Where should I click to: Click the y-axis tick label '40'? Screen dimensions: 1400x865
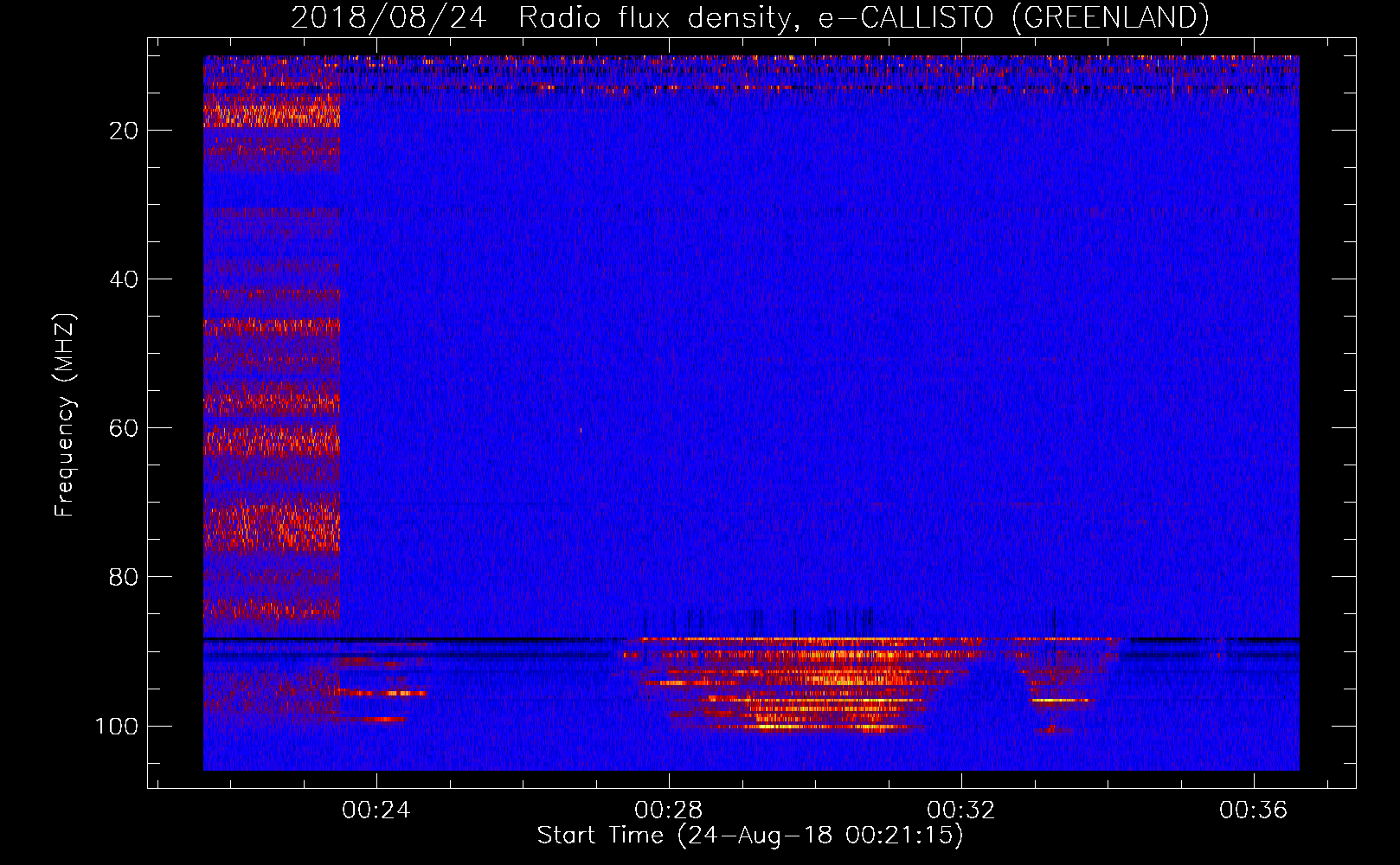pyautogui.click(x=124, y=279)
